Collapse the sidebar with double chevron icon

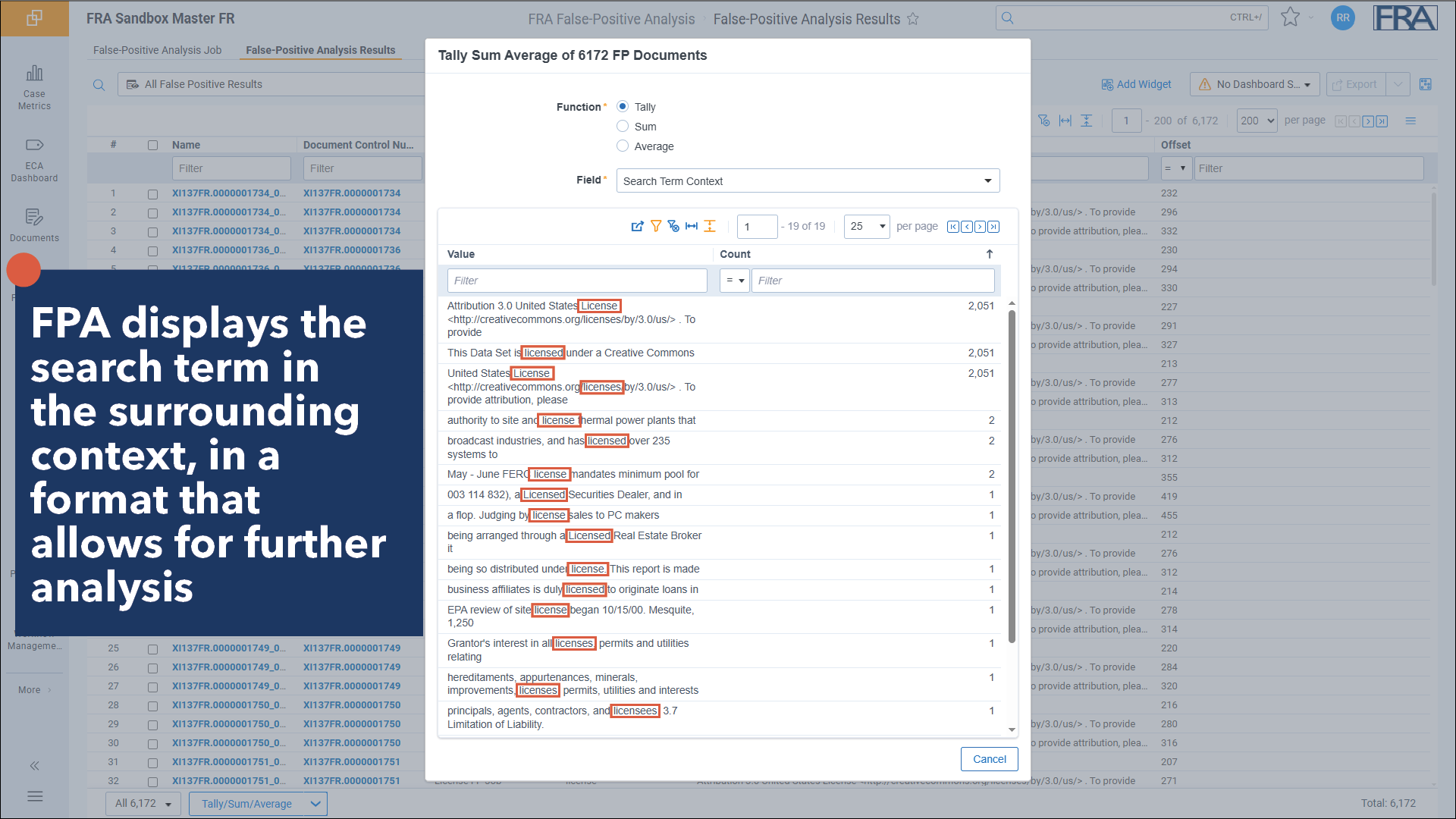(34, 766)
